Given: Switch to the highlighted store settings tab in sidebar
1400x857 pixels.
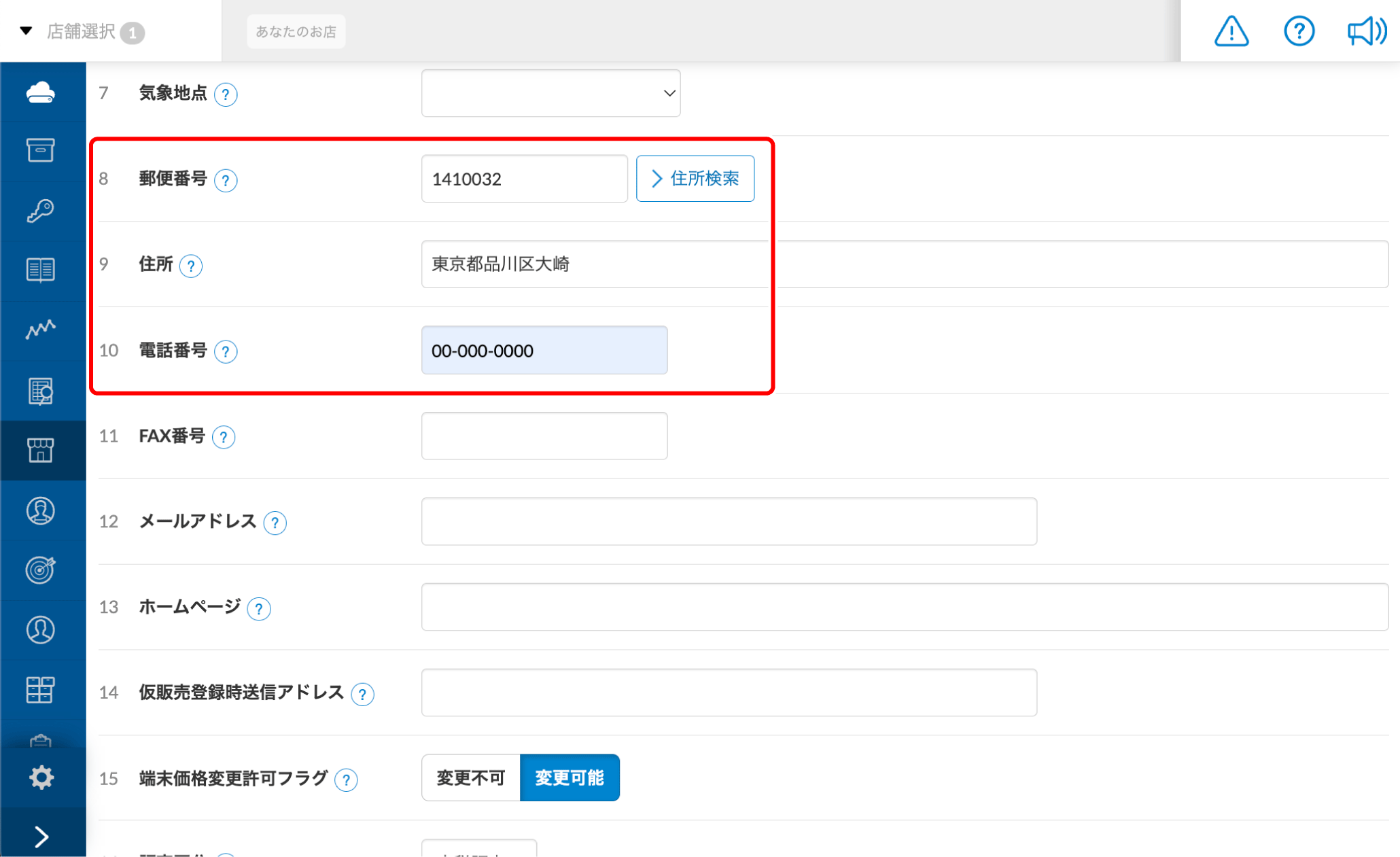Looking at the screenshot, I should (42, 450).
